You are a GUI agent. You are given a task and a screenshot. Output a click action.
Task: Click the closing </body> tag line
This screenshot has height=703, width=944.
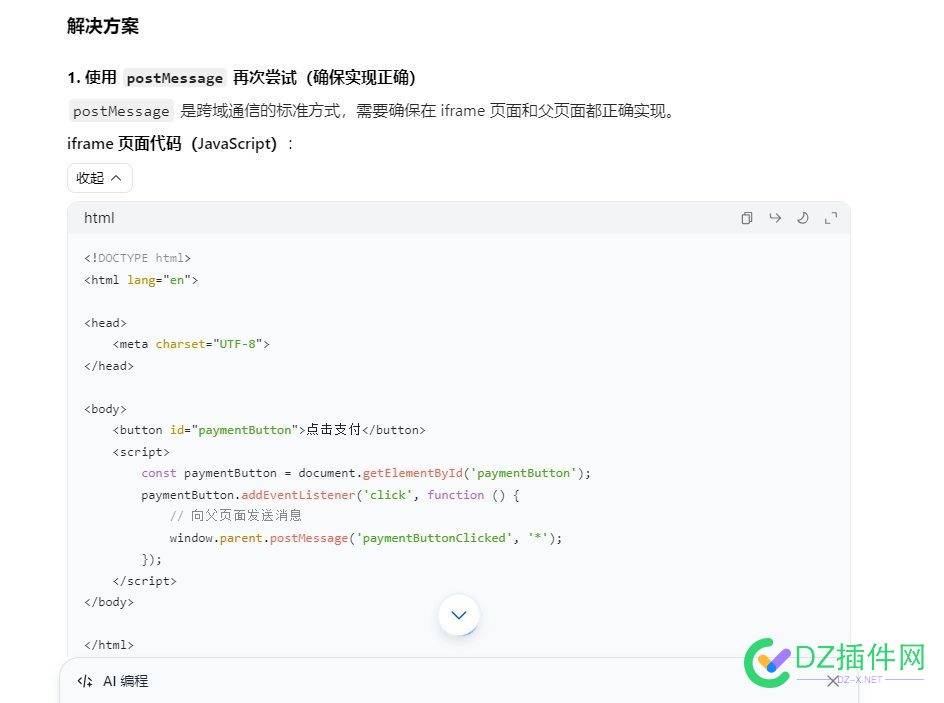click(109, 602)
